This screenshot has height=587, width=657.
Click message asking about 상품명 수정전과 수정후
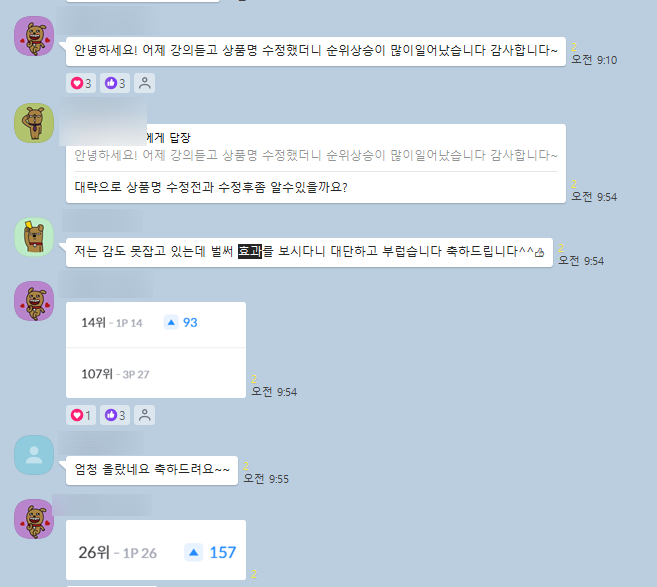[x=211, y=187]
